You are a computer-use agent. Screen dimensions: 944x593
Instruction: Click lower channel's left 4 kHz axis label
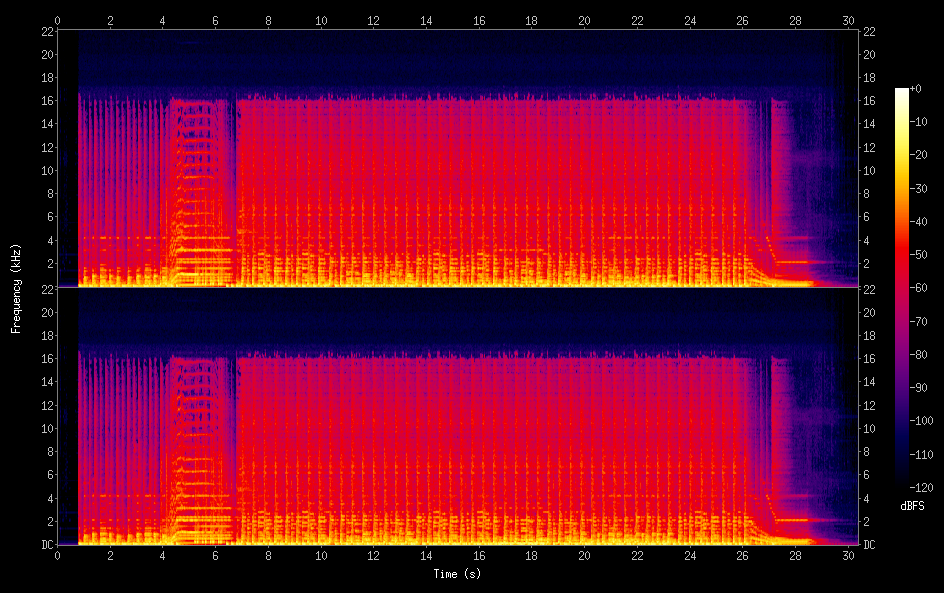pos(48,498)
